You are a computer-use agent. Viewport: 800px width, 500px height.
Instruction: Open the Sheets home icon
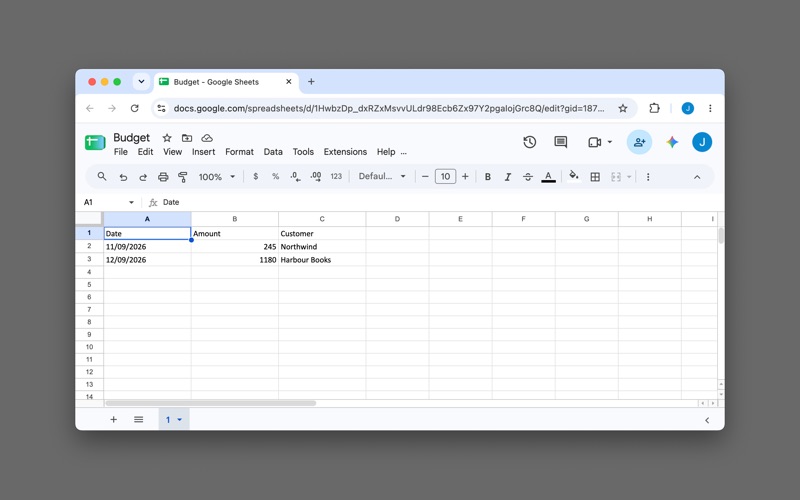tap(95, 142)
